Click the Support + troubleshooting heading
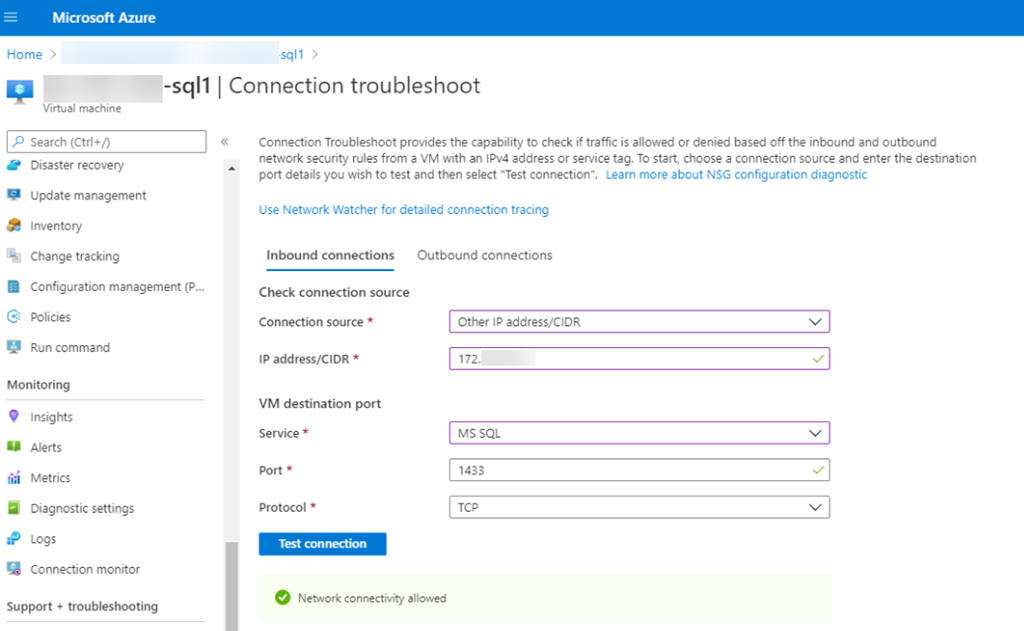The image size is (1024, 631). point(82,606)
